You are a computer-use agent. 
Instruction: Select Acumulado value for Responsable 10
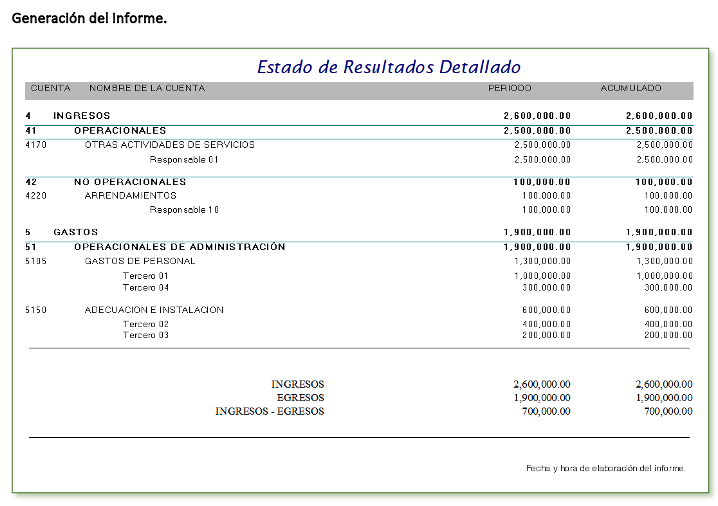tap(669, 210)
